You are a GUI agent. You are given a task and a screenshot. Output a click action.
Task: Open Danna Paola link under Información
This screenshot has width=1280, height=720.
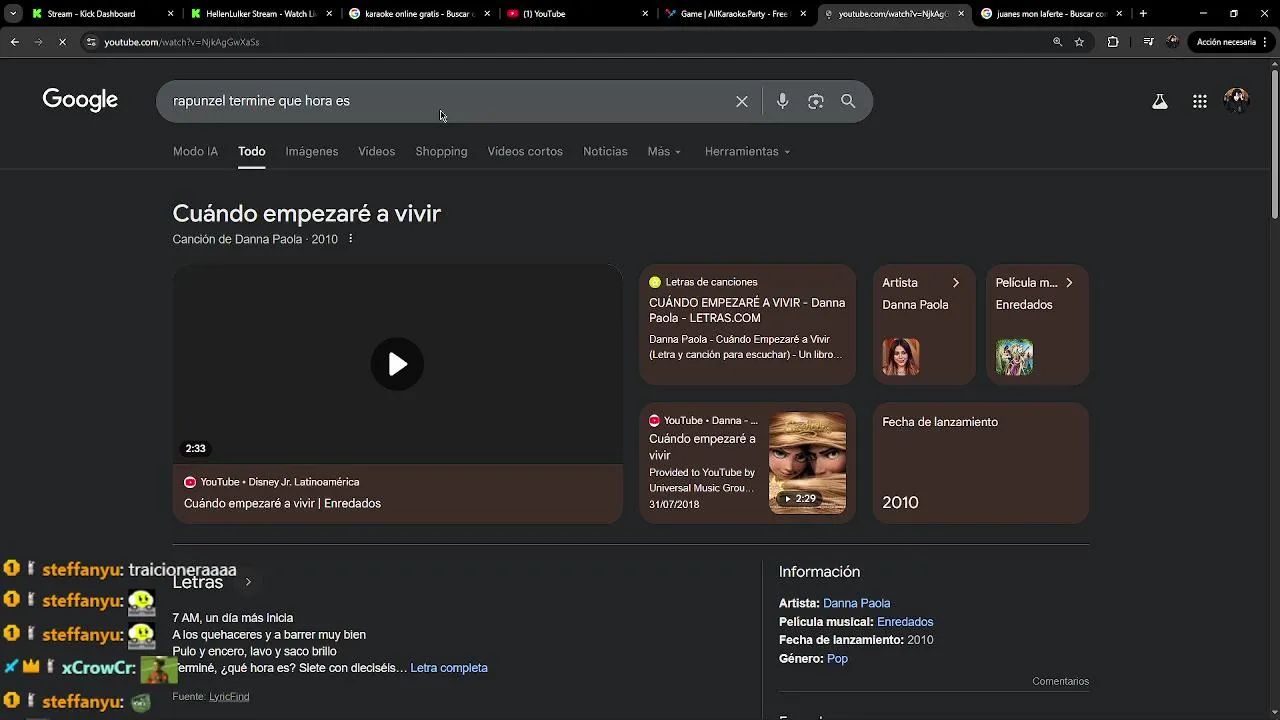(x=856, y=603)
